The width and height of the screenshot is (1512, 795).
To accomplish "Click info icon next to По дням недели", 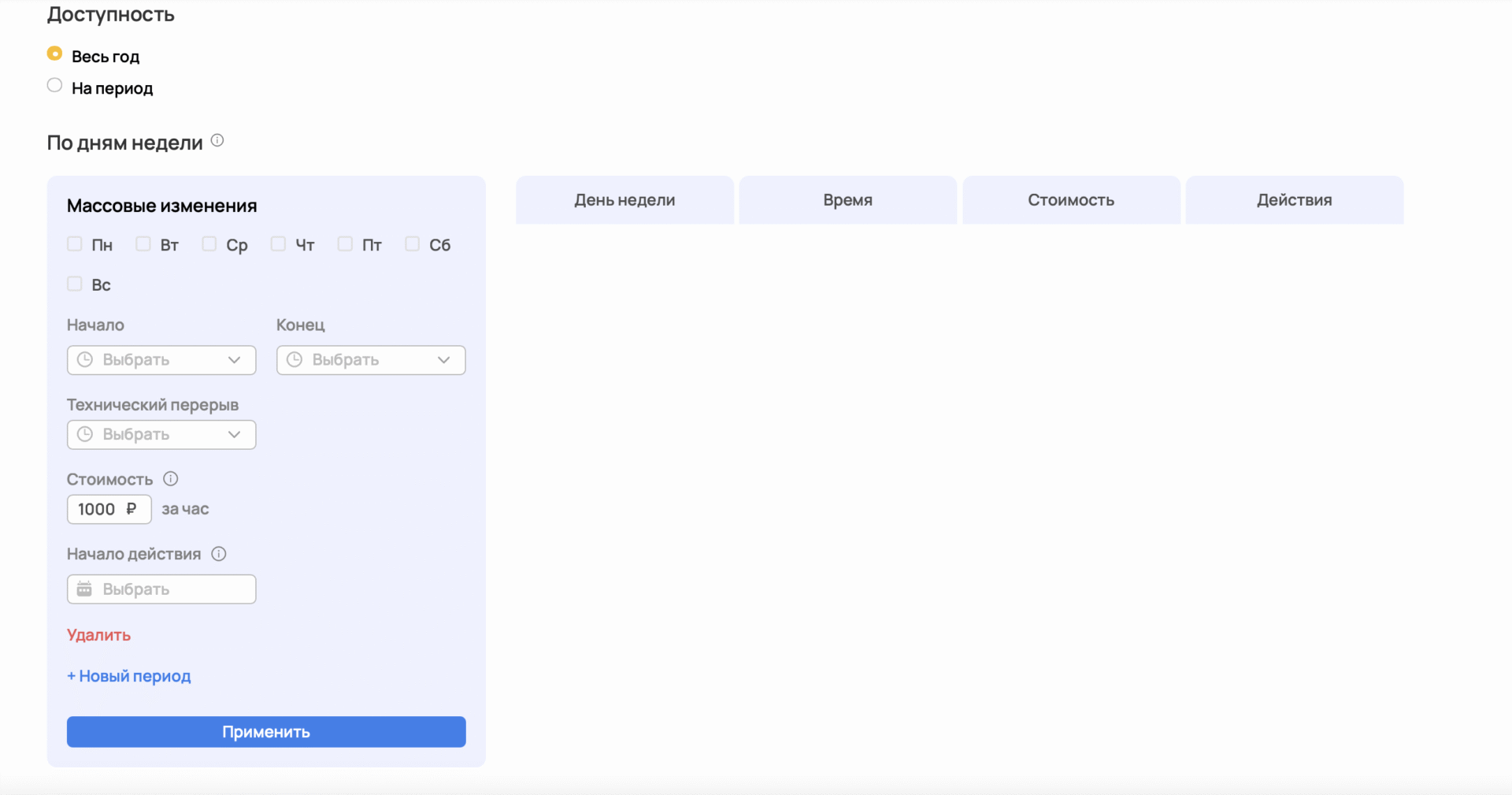I will click(x=217, y=141).
